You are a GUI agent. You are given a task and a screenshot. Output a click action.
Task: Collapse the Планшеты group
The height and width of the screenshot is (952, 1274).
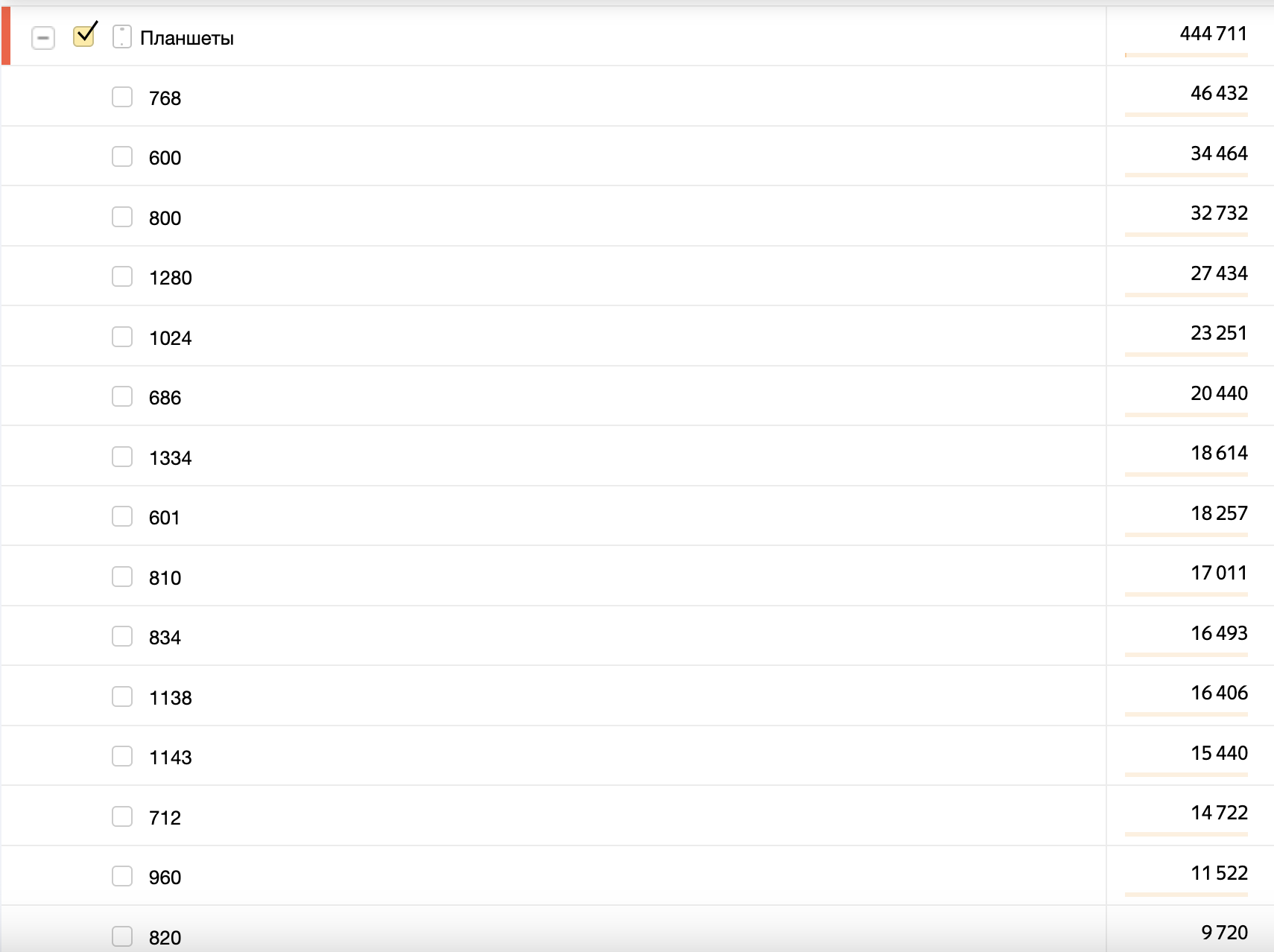tap(43, 38)
